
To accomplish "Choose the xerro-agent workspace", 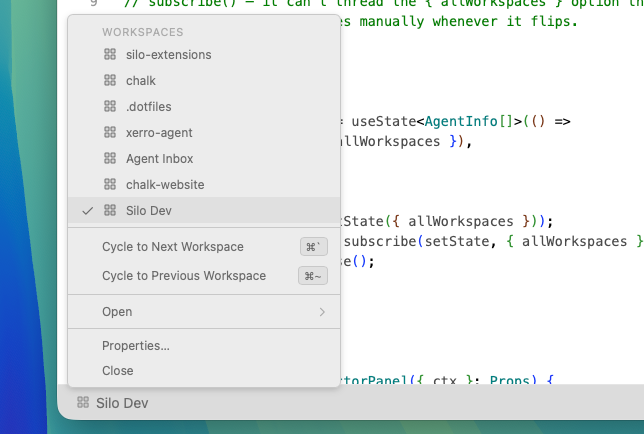I will pos(204,133).
